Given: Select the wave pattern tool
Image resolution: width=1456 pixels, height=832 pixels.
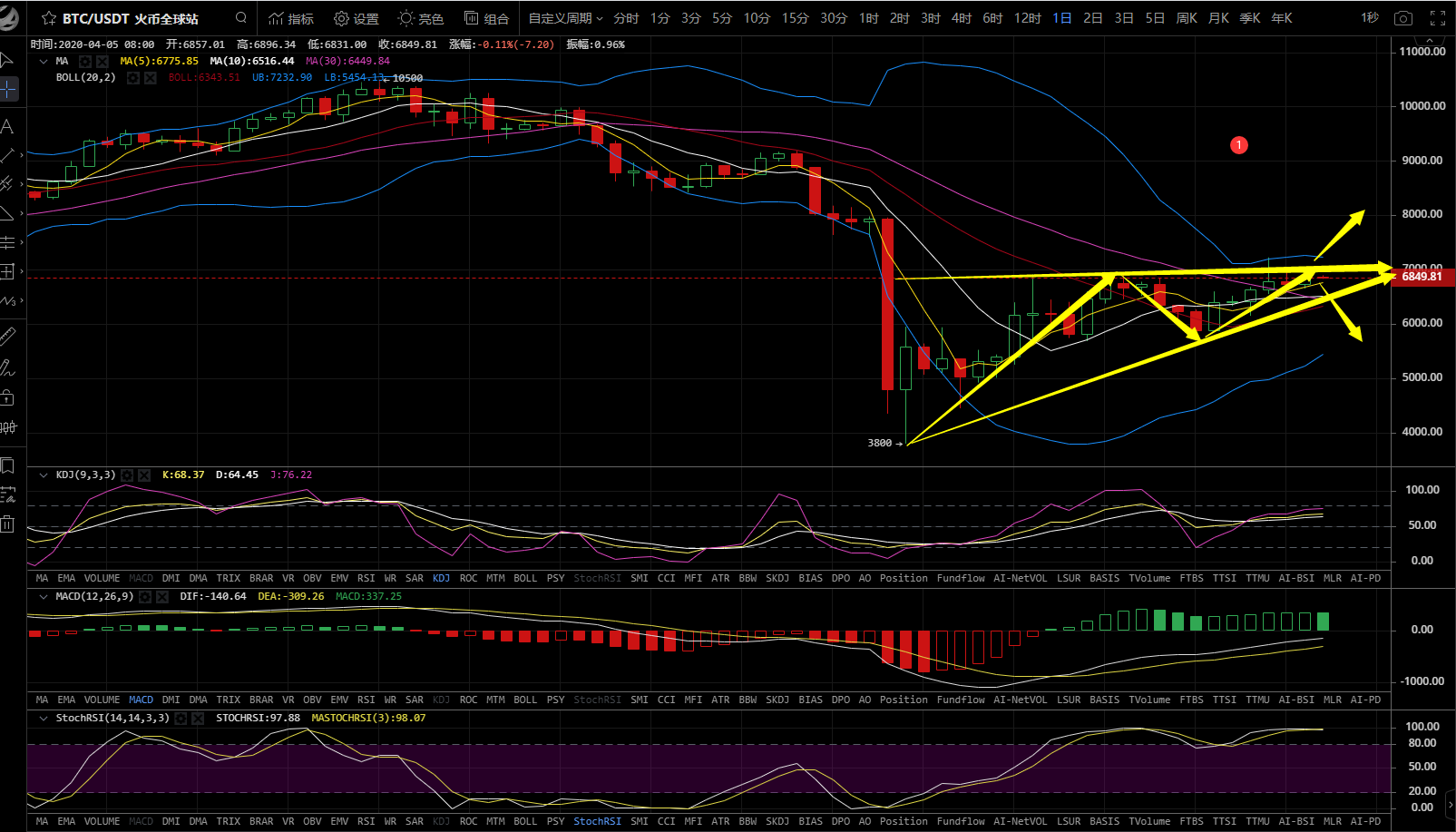Looking at the screenshot, I should 7,300.
